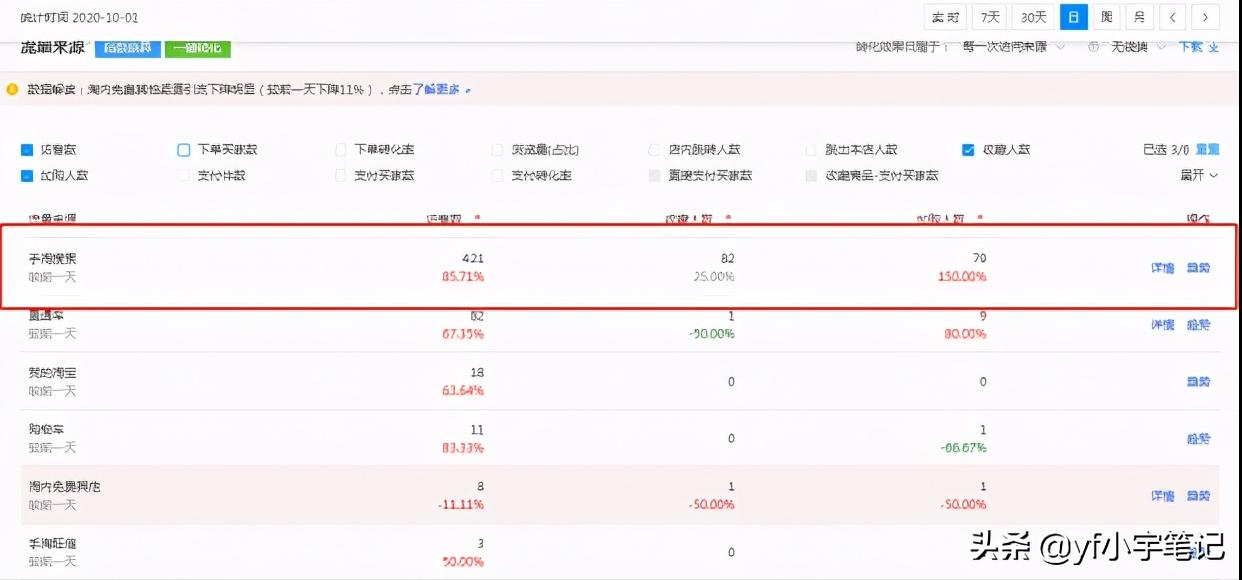1242x580 pixels.
Task: Open the 每一次进店来源 attribution dropdown
Action: point(1006,46)
